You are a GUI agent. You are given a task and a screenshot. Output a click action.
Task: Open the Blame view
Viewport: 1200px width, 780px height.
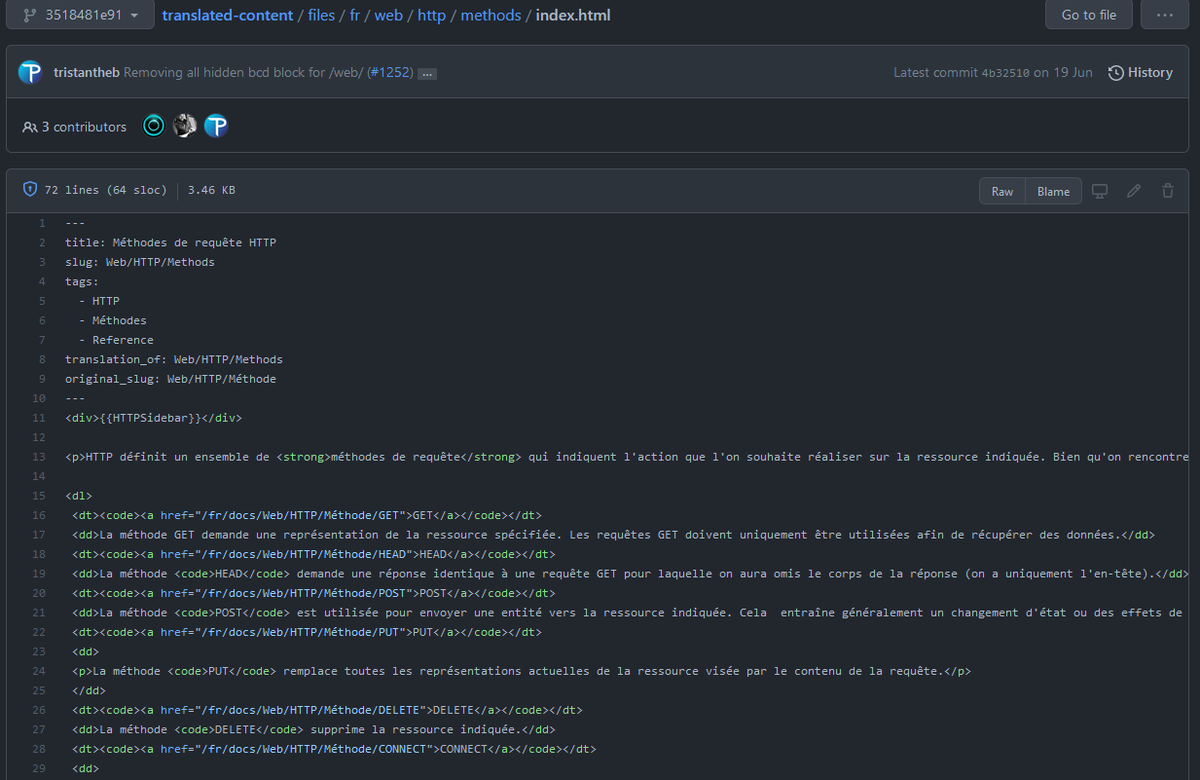1053,191
